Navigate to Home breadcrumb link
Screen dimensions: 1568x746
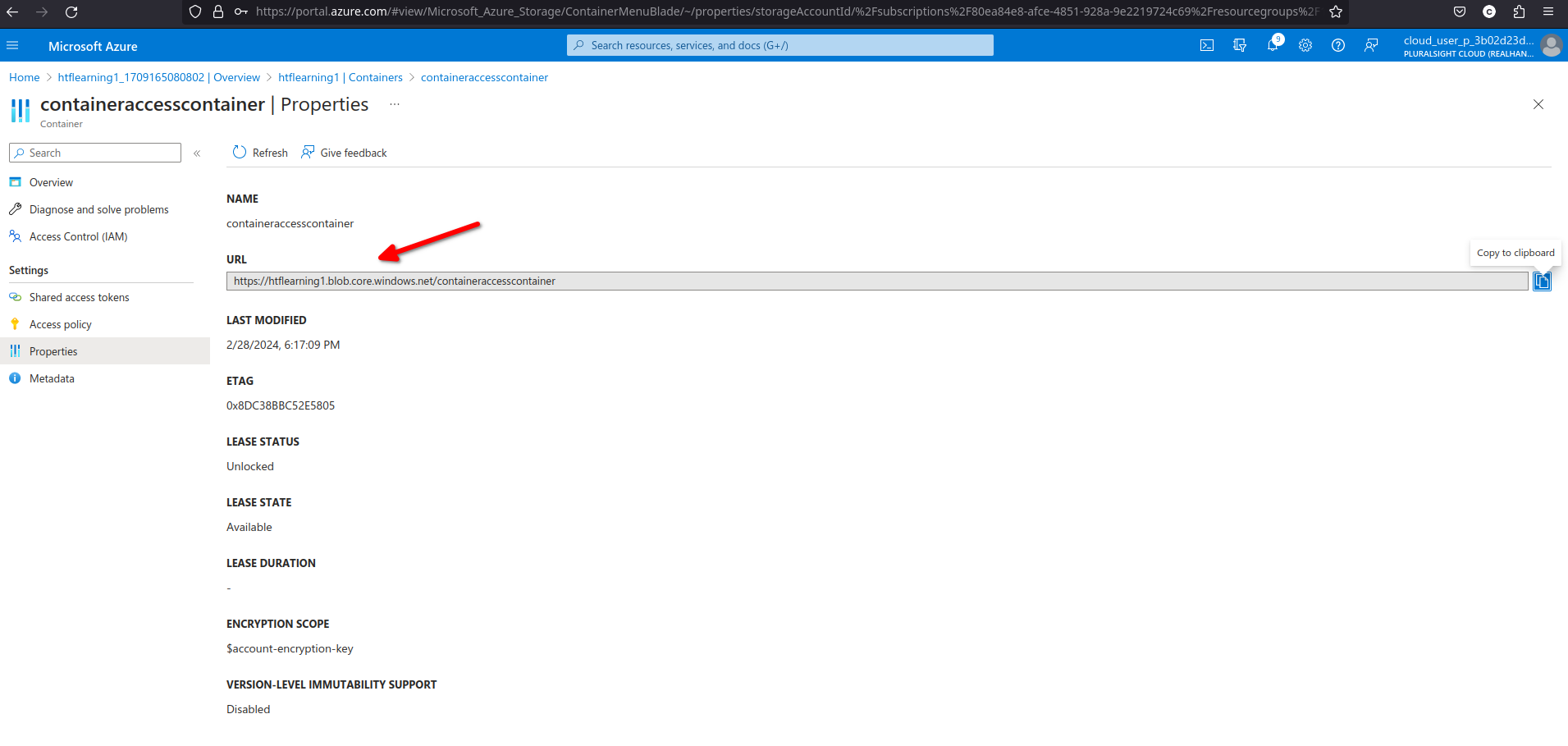pyautogui.click(x=24, y=77)
